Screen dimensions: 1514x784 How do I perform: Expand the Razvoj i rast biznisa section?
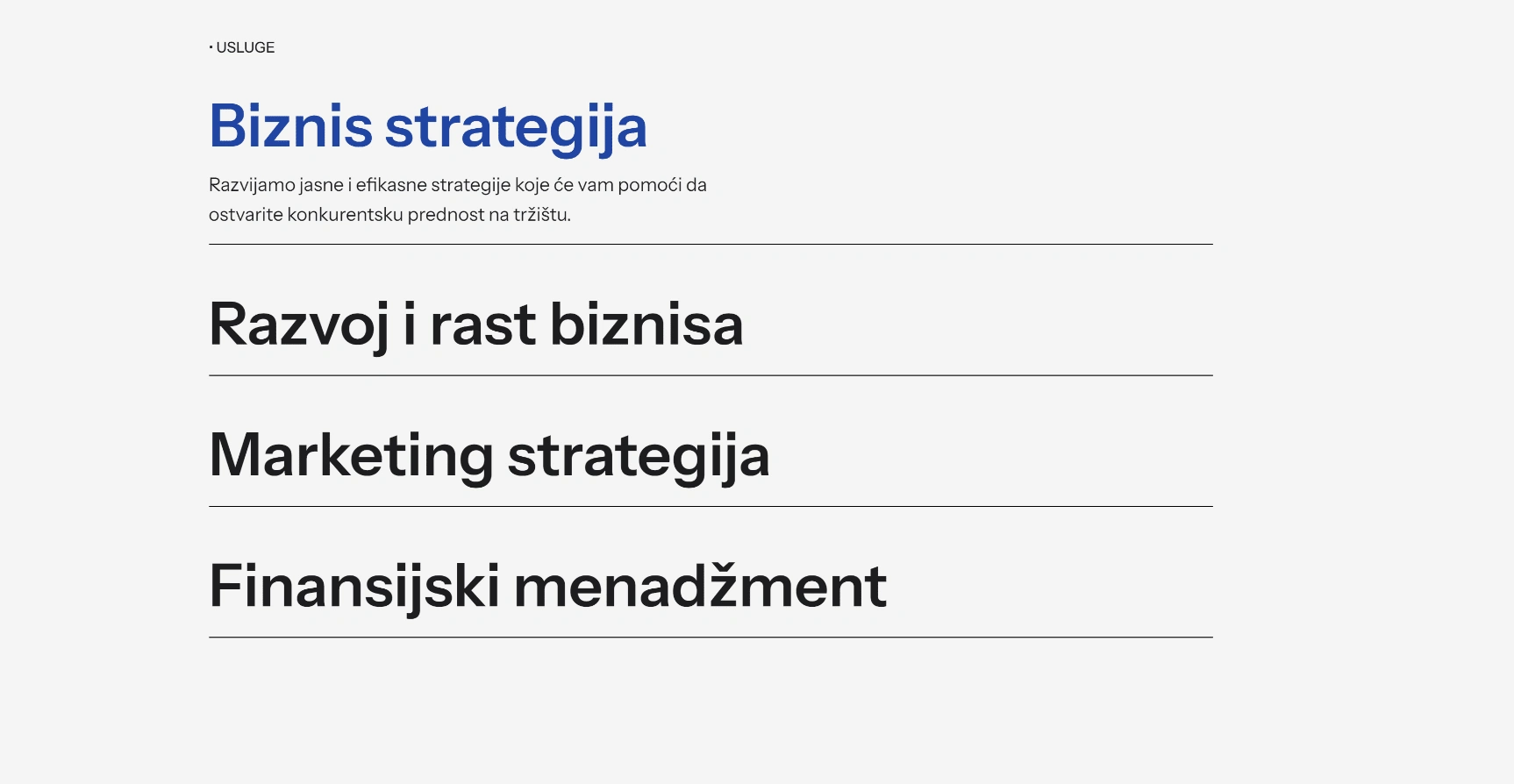tap(475, 324)
